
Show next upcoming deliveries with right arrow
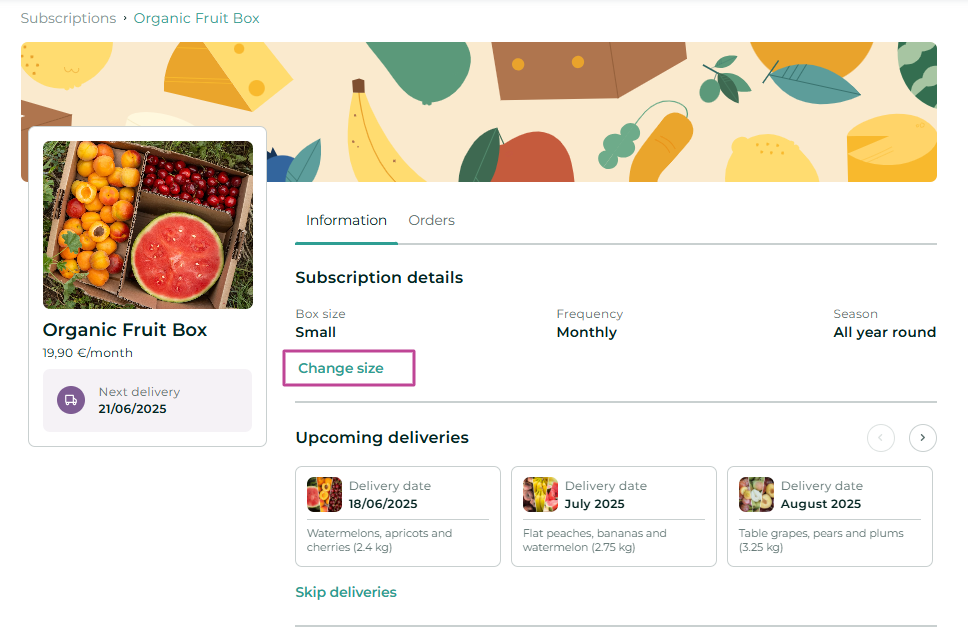click(922, 438)
